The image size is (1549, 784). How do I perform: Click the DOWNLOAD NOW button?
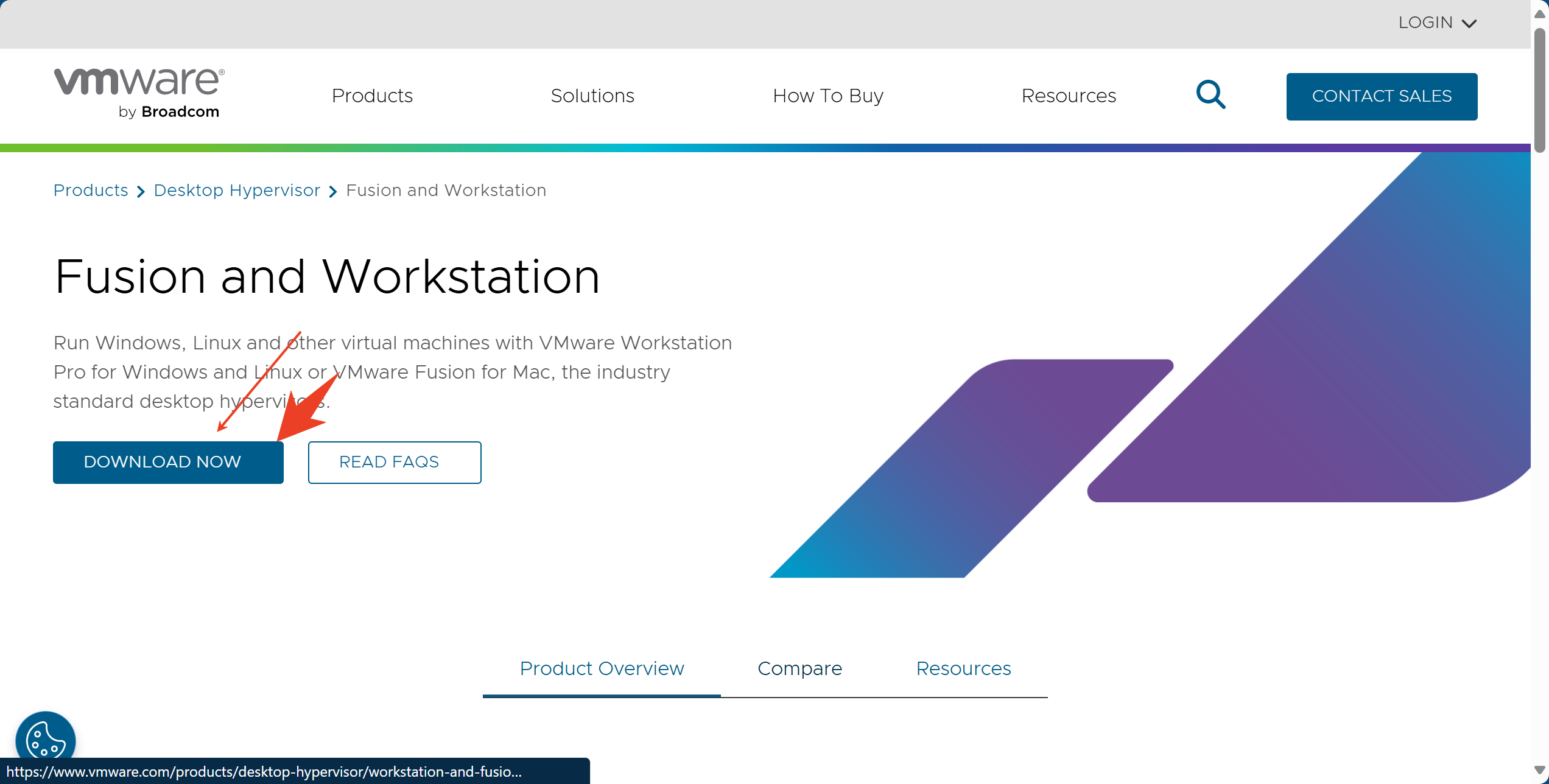pyautogui.click(x=168, y=462)
